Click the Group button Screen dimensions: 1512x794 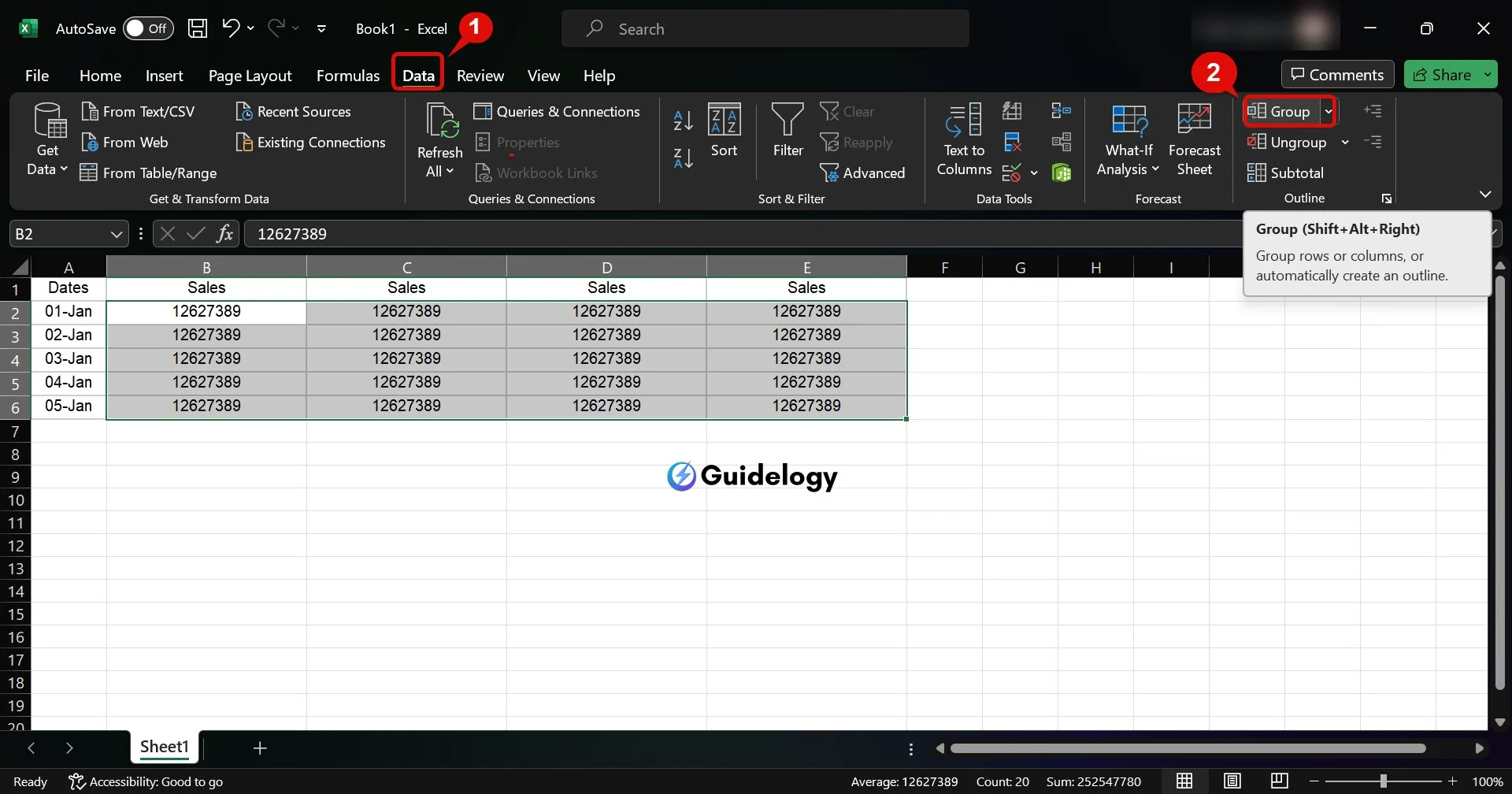pos(1280,112)
